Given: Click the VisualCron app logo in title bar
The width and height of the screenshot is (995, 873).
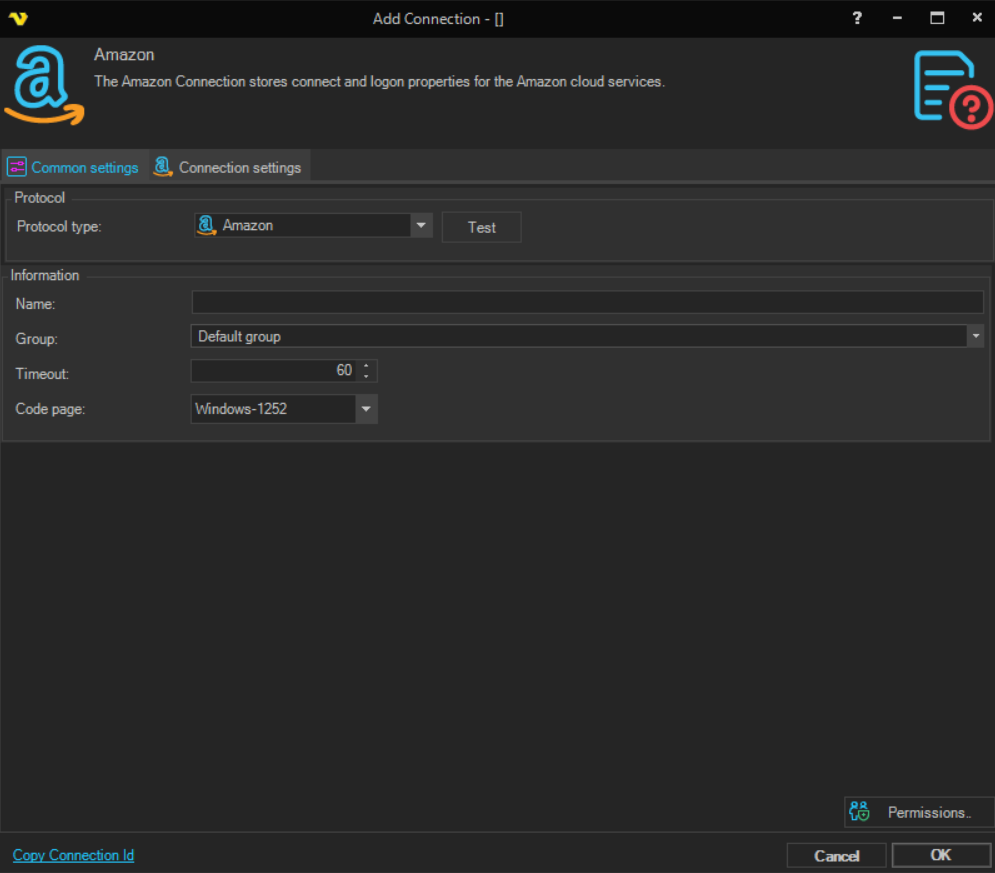Looking at the screenshot, I should 18,18.
